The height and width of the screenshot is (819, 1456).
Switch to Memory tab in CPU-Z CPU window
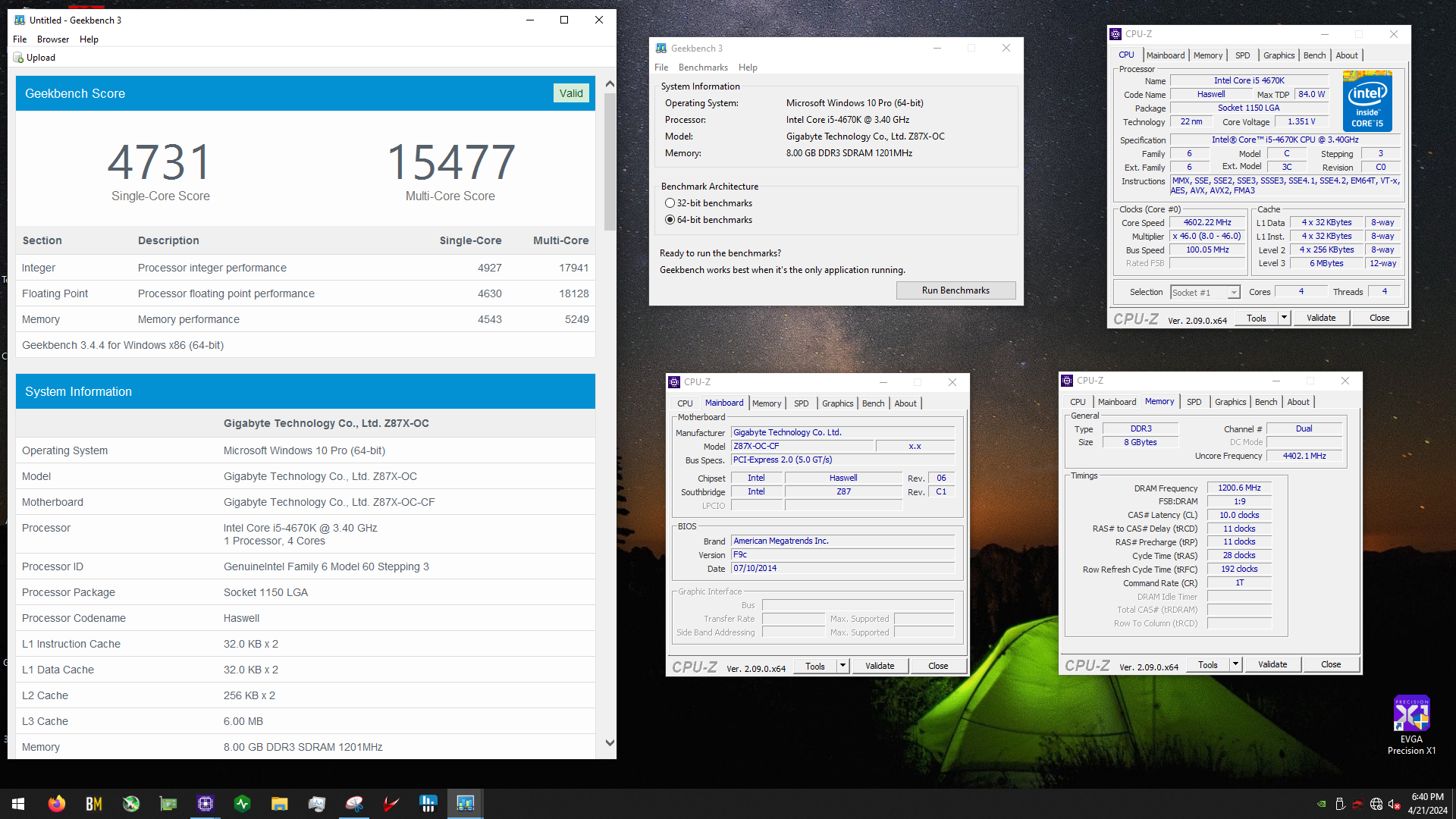1207,55
